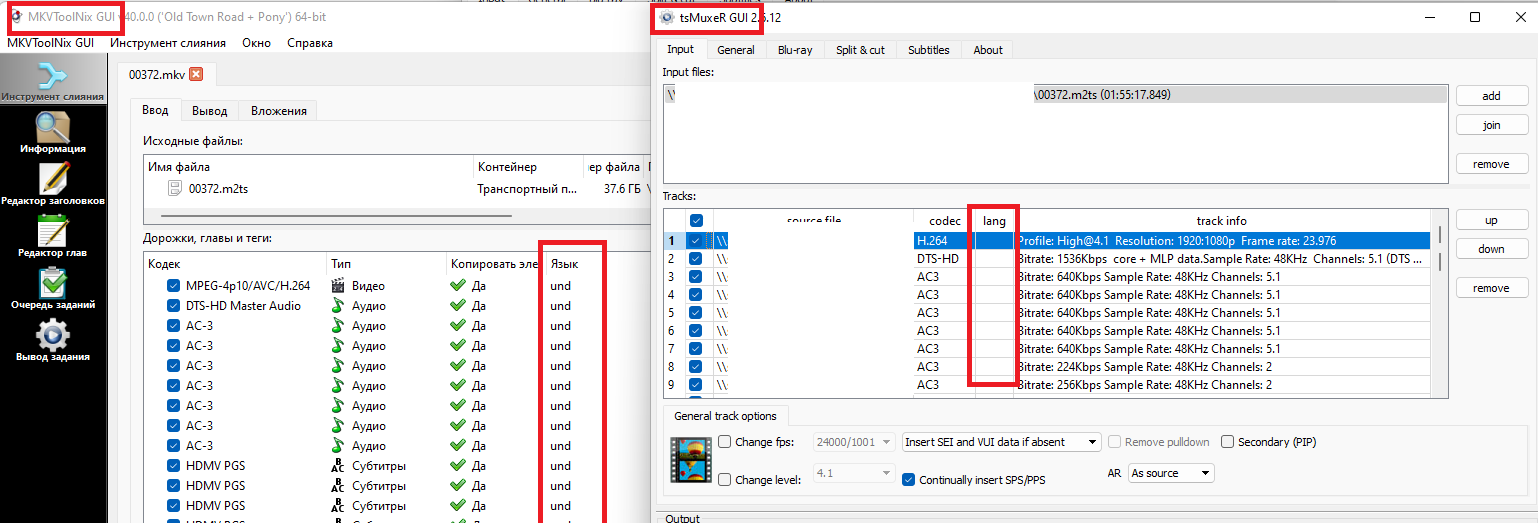
Task: Open the Change fps 24000/1001 dropdown
Action: 855,442
